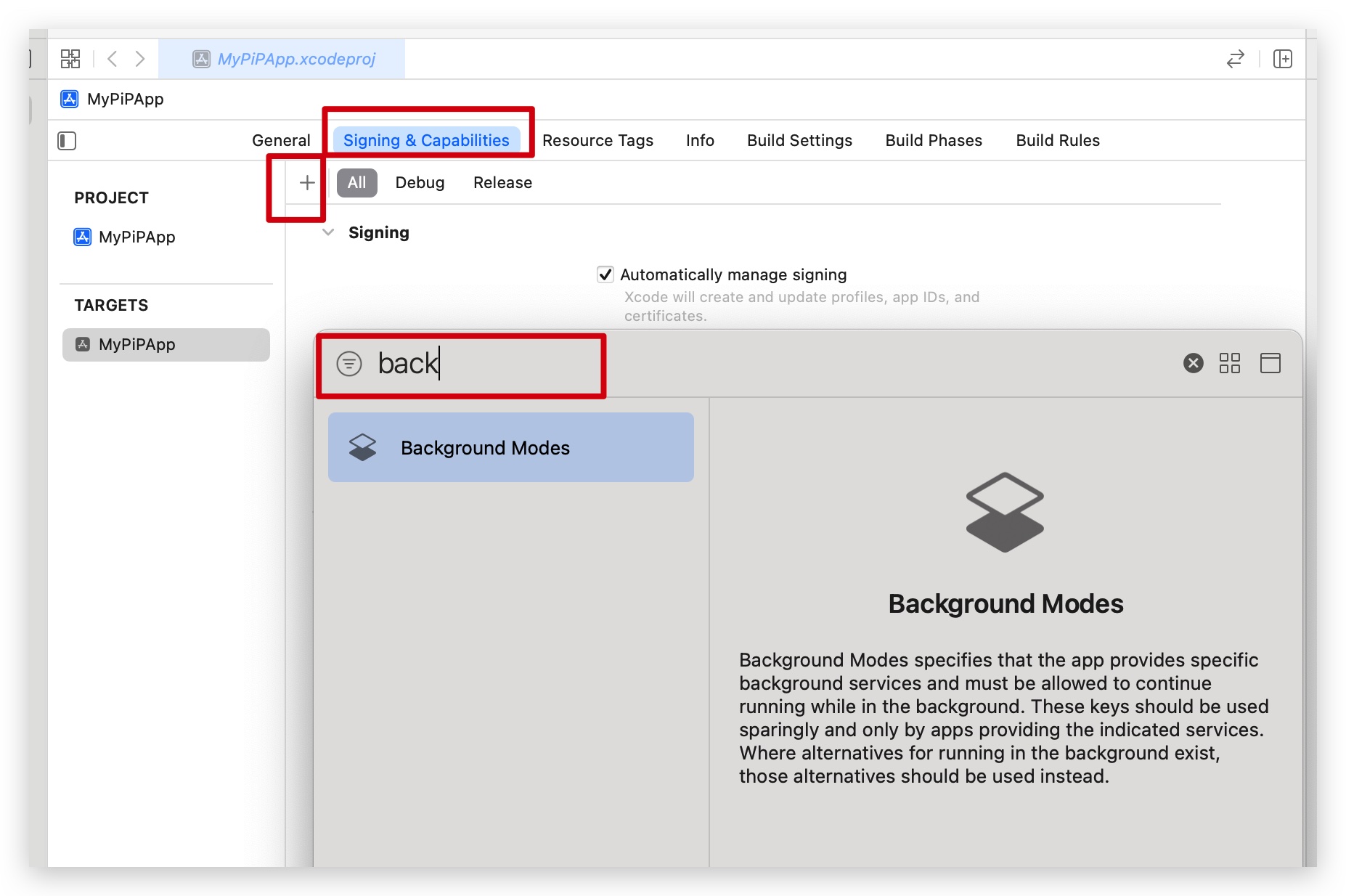The width and height of the screenshot is (1346, 896).
Task: Collapse the Signing section
Action: (x=328, y=232)
